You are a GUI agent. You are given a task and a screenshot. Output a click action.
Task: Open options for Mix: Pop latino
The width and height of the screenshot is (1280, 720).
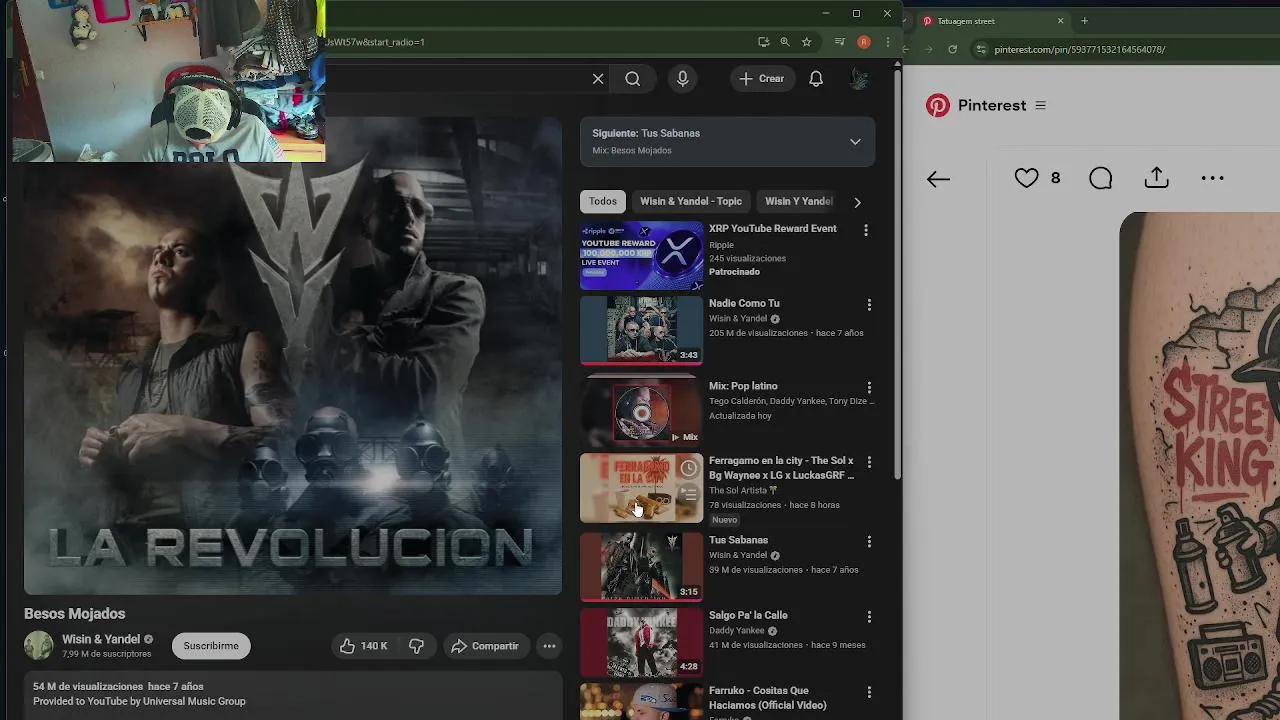869,387
